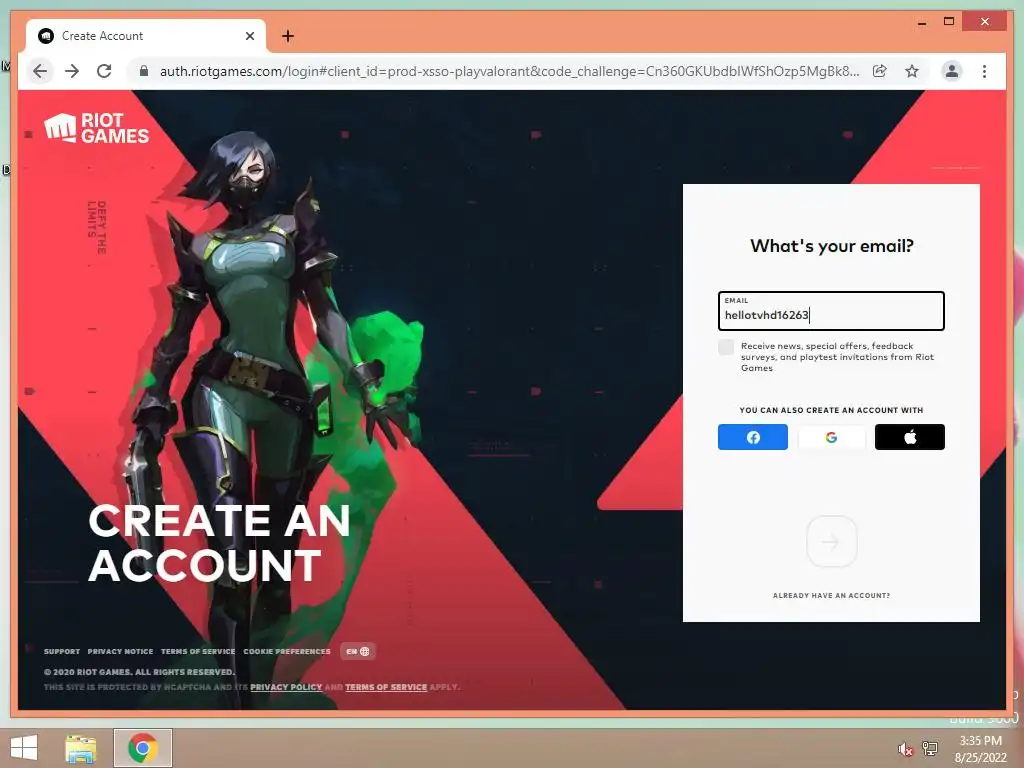Click the "Create an Account" banner text

click(219, 543)
